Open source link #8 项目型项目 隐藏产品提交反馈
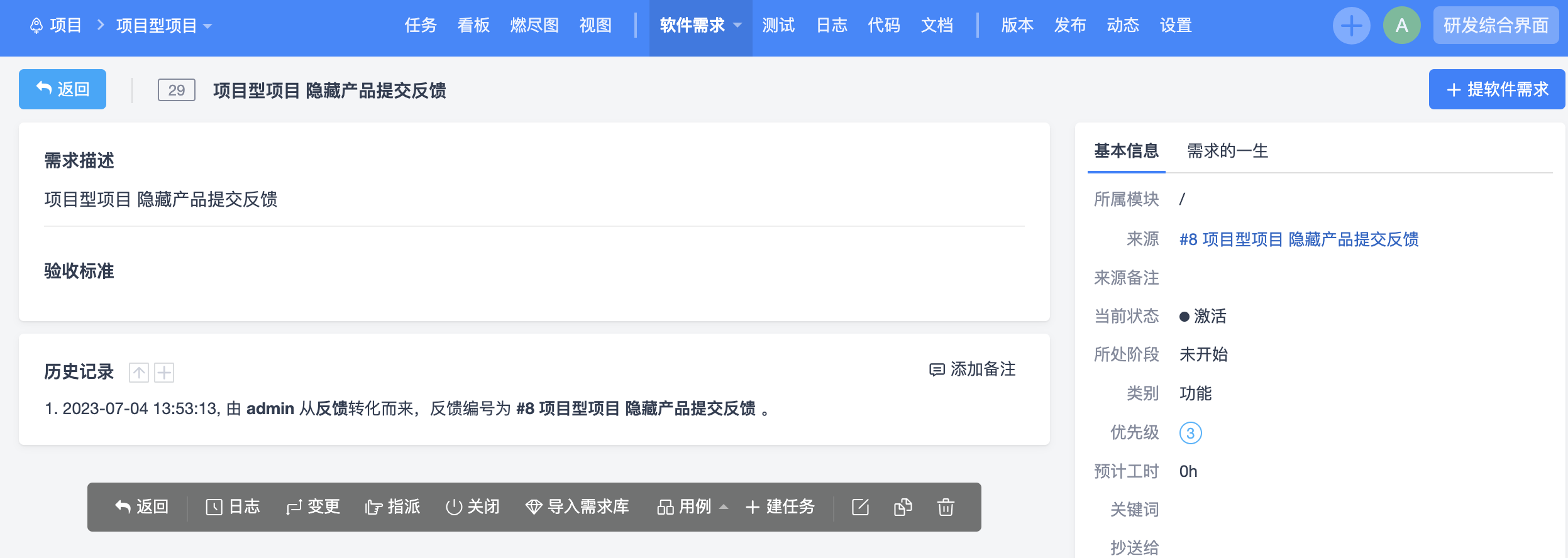The height and width of the screenshot is (558, 1568). [x=1299, y=239]
